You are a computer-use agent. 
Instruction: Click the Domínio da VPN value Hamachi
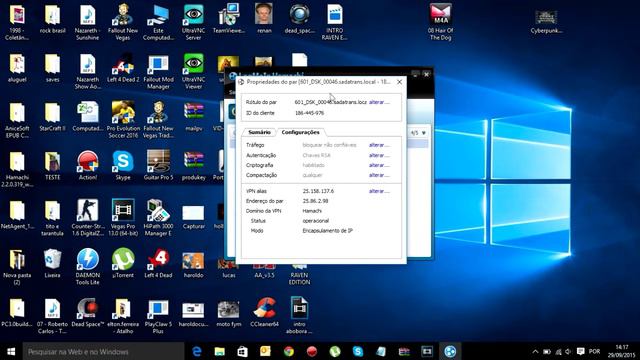(312, 211)
